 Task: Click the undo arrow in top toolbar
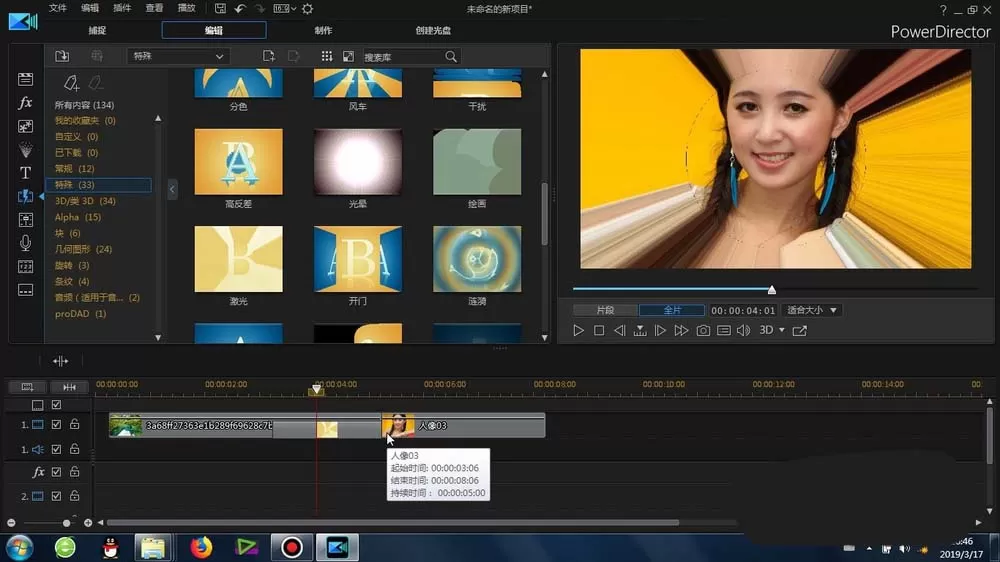(x=240, y=9)
